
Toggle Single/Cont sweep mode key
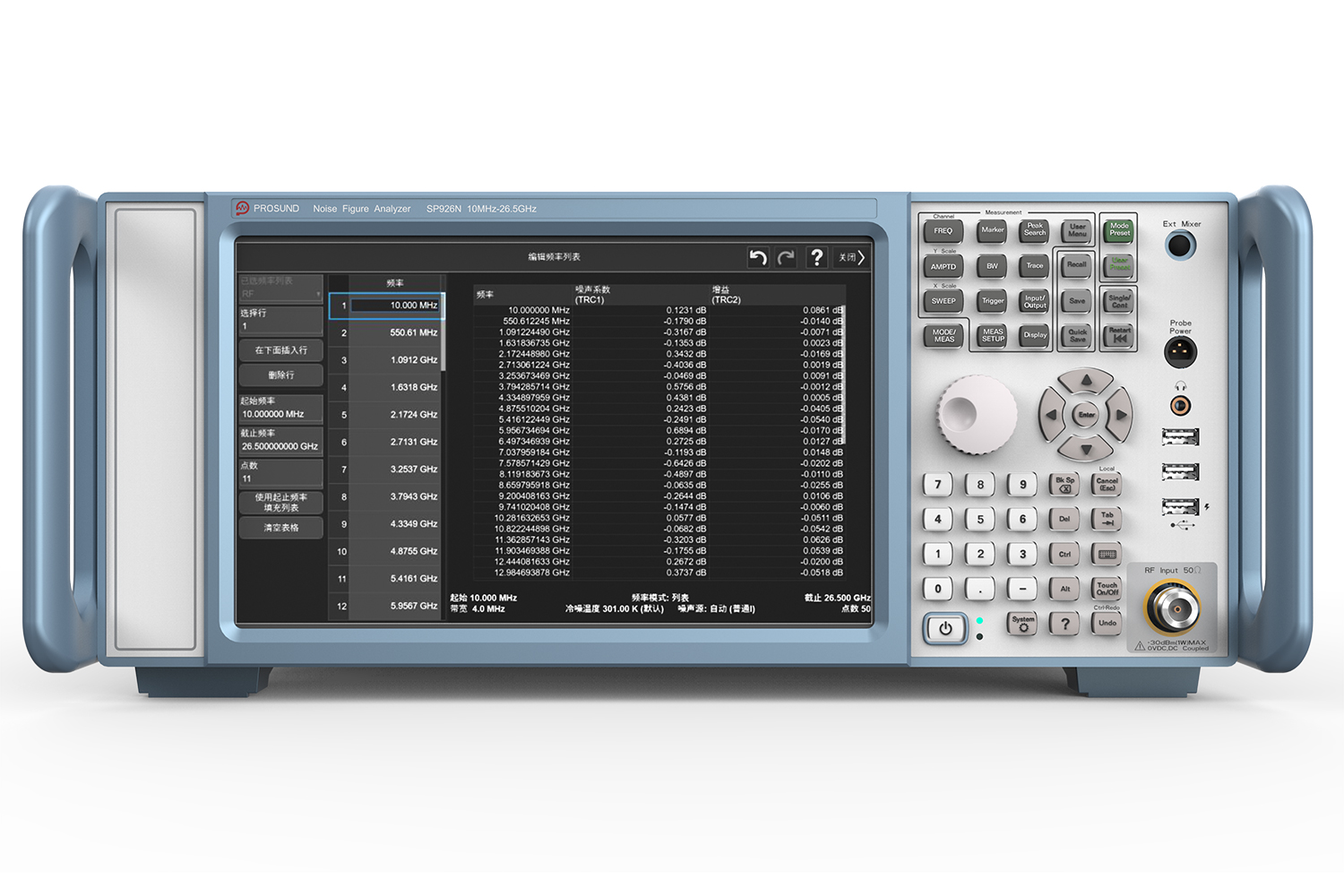coord(1119,301)
